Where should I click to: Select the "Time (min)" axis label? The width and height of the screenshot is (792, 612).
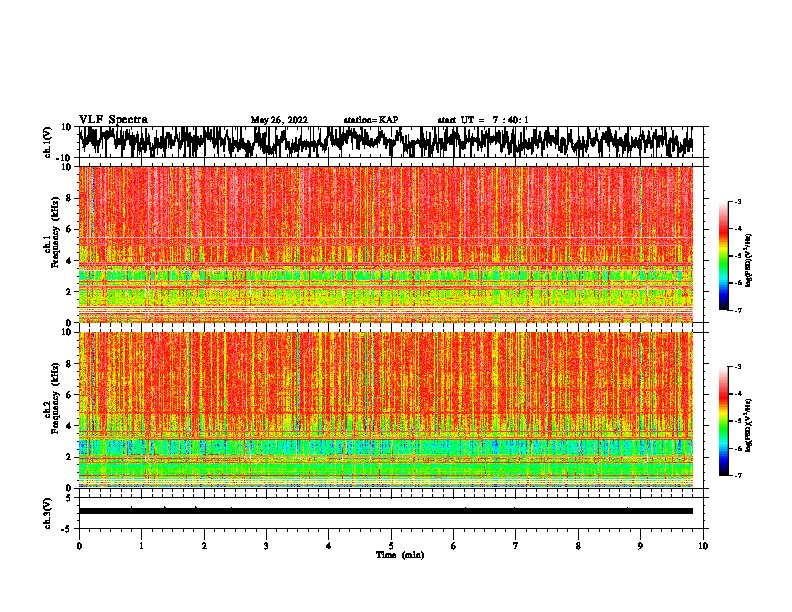click(400, 555)
